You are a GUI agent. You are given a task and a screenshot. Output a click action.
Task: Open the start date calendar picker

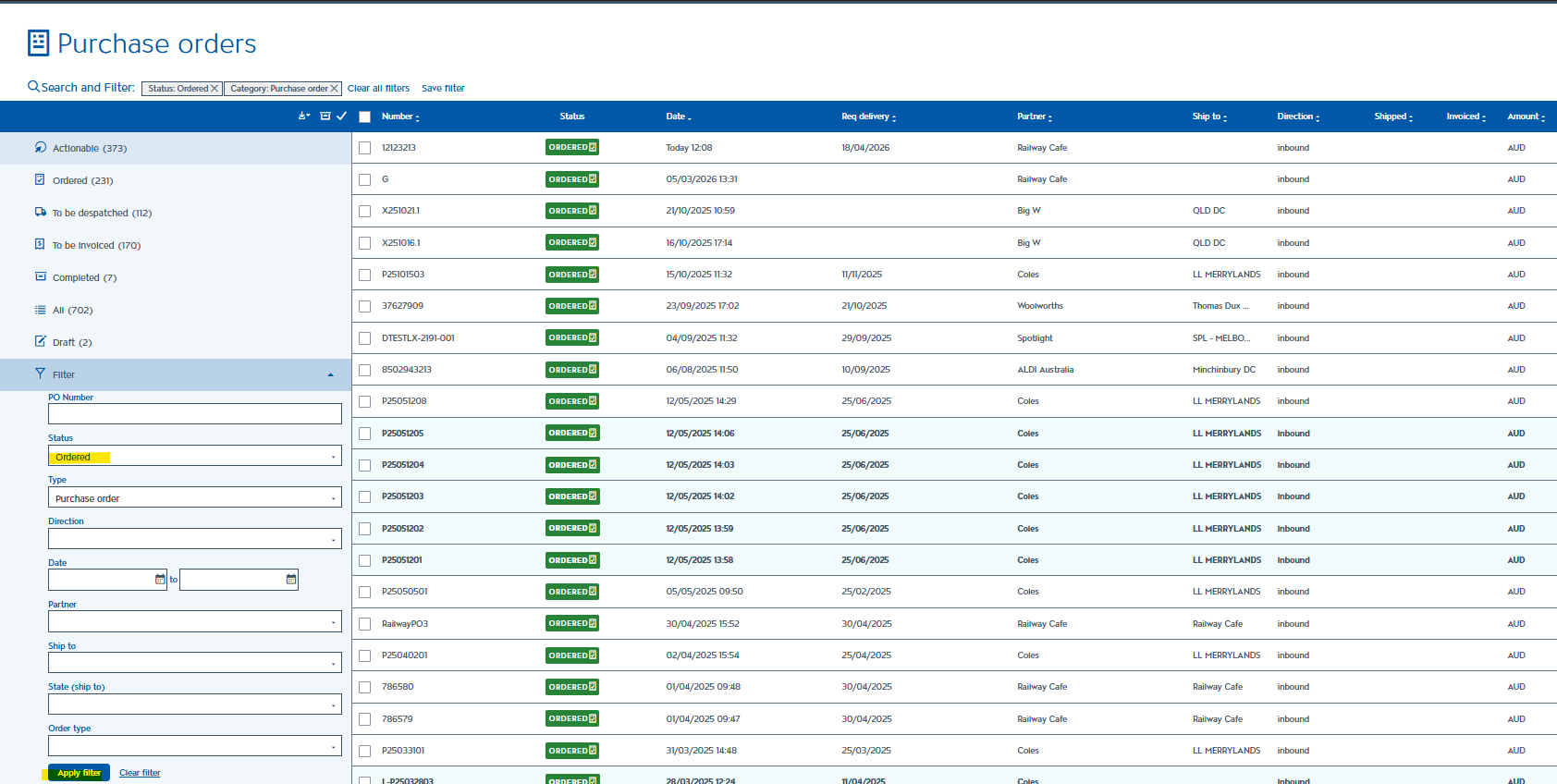[x=160, y=580]
